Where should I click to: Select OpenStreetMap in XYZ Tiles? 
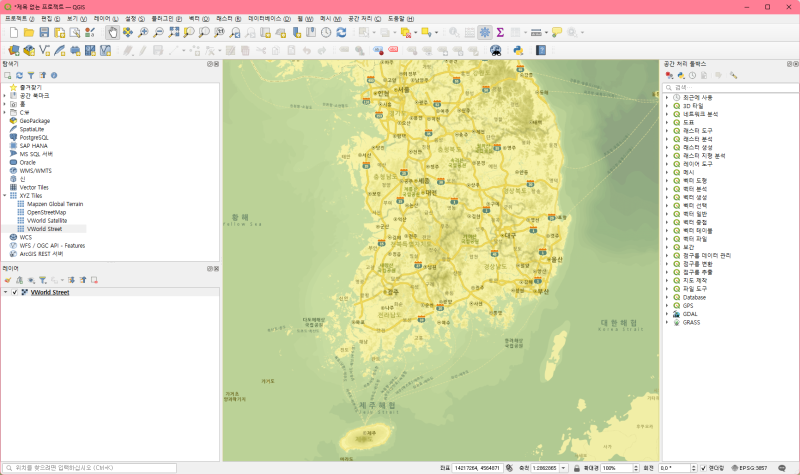point(46,212)
